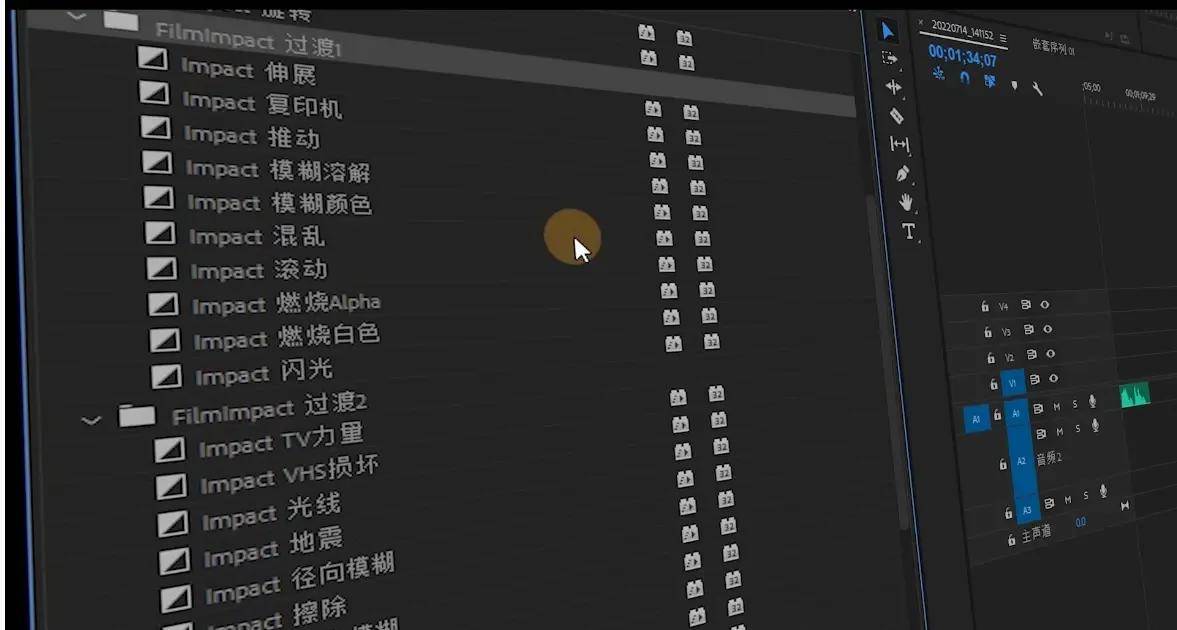Screen dimensions: 1177x630
Task: Select the Pen tool
Action: tap(903, 173)
